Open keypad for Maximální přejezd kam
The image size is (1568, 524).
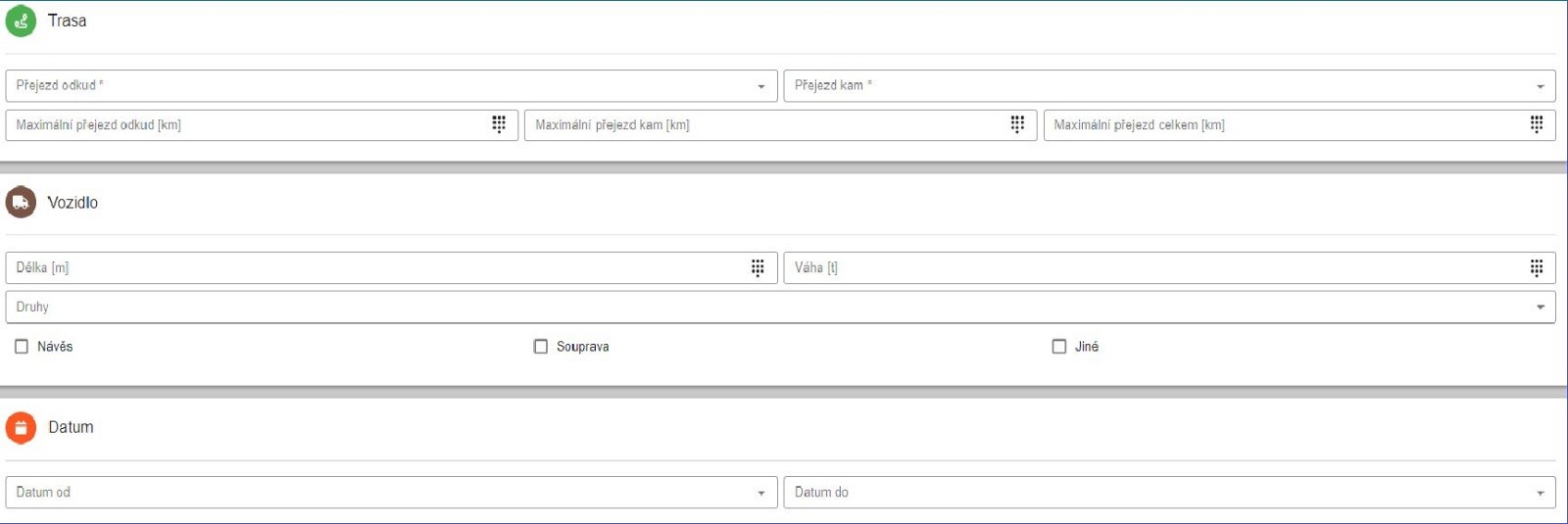coord(1017,124)
